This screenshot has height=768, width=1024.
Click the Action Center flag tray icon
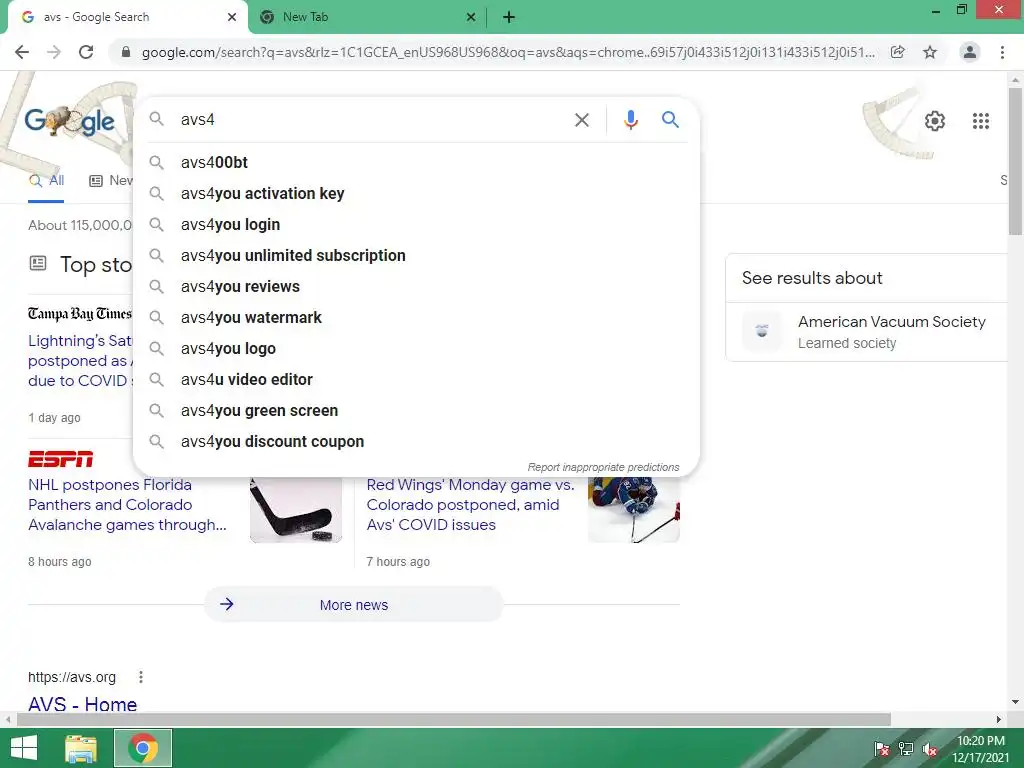[881, 749]
